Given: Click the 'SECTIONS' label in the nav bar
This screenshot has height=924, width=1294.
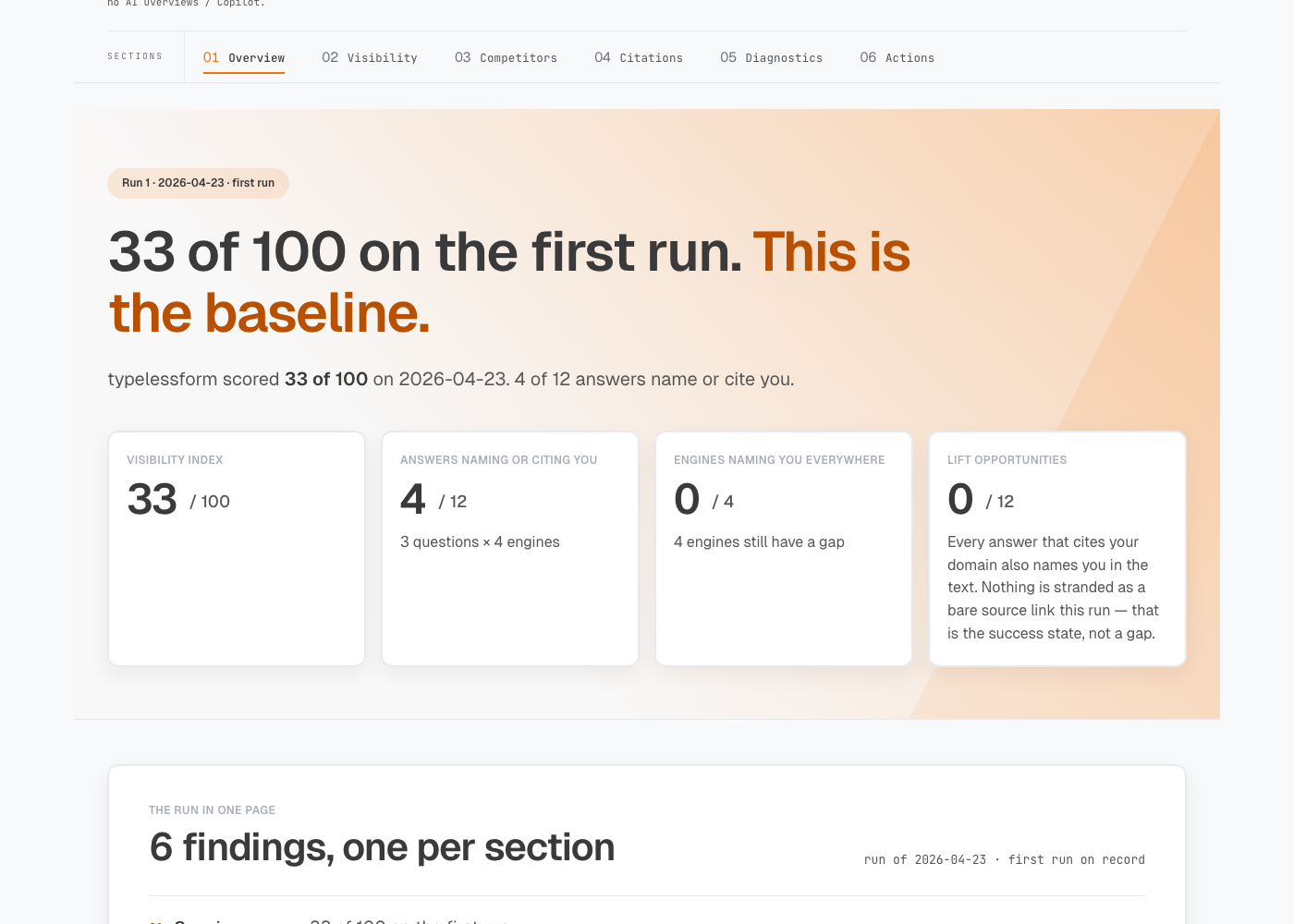Looking at the screenshot, I should (135, 56).
